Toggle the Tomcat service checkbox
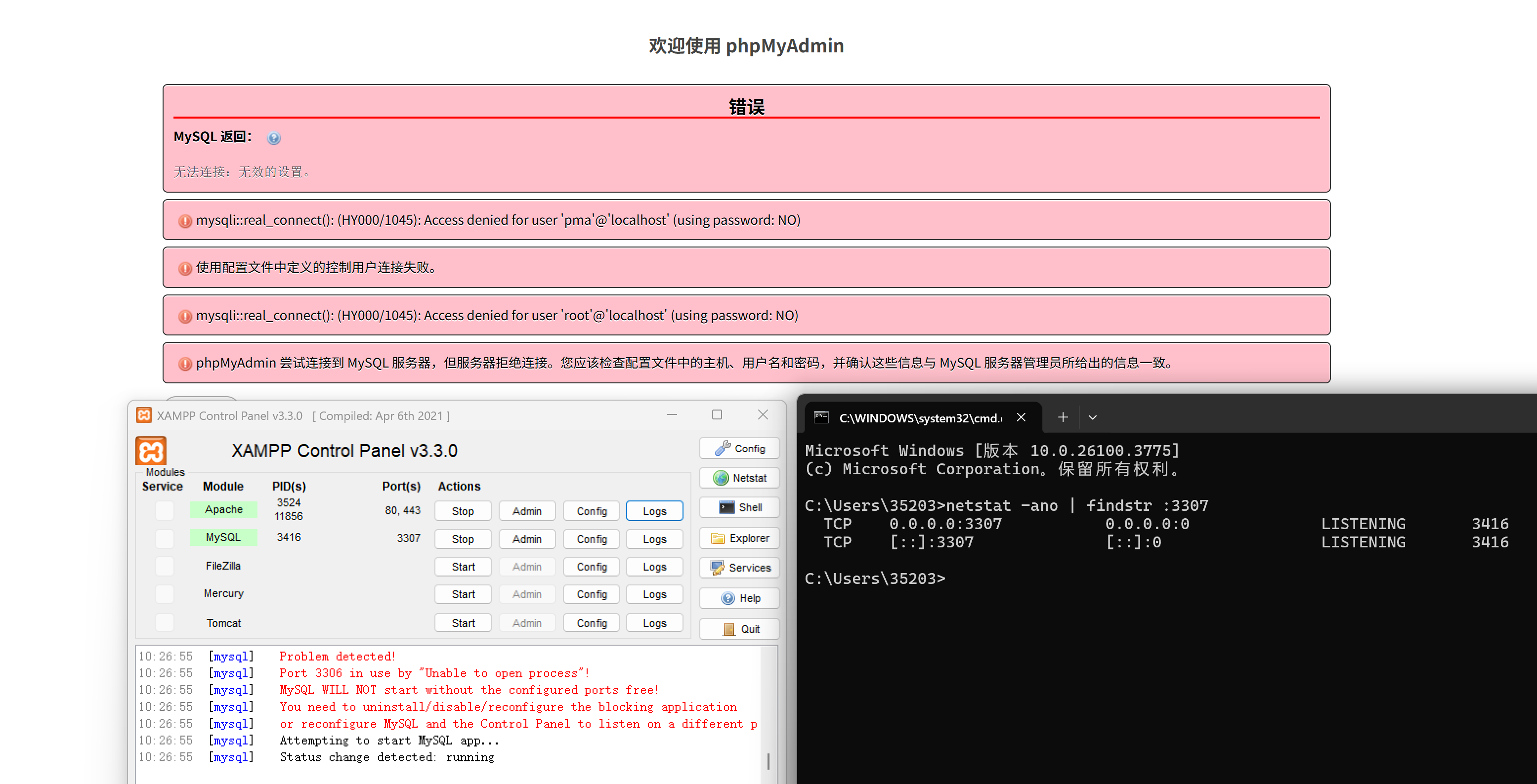Viewport: 1537px width, 784px height. (164, 622)
